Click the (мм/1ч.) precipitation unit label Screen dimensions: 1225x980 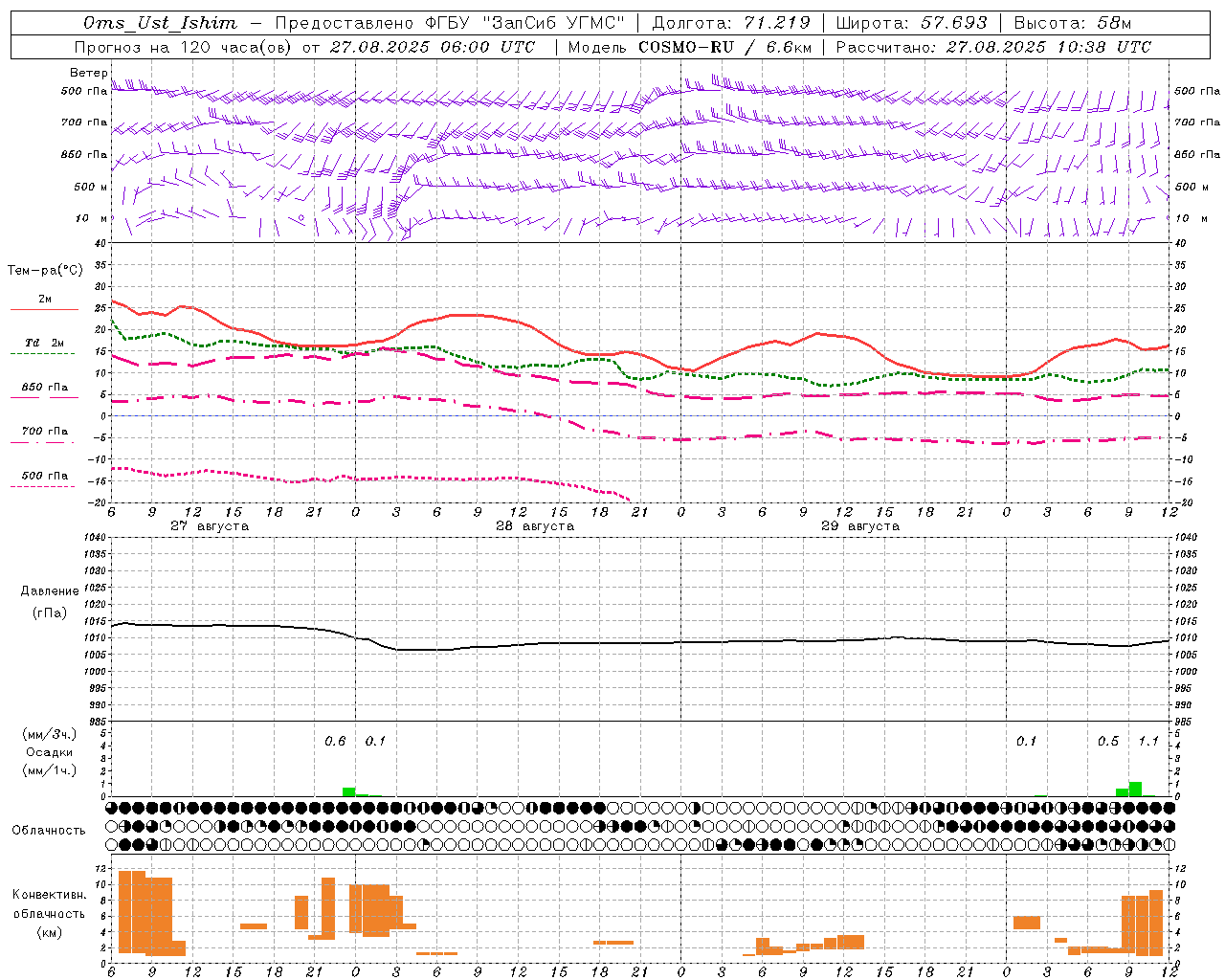(50, 770)
